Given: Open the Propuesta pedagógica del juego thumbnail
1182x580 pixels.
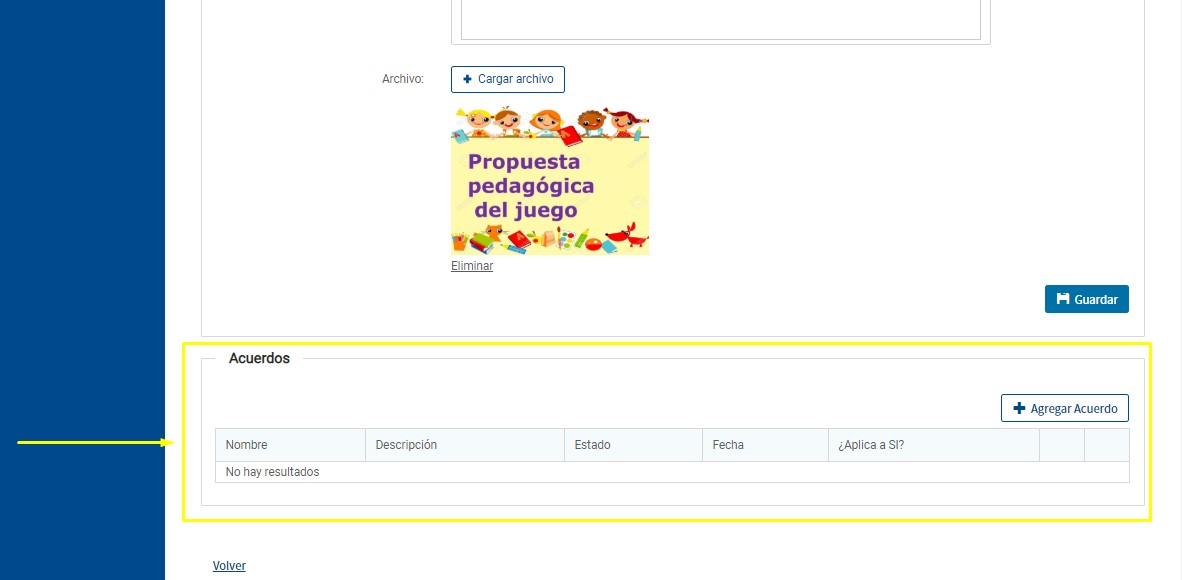Looking at the screenshot, I should 550,180.
